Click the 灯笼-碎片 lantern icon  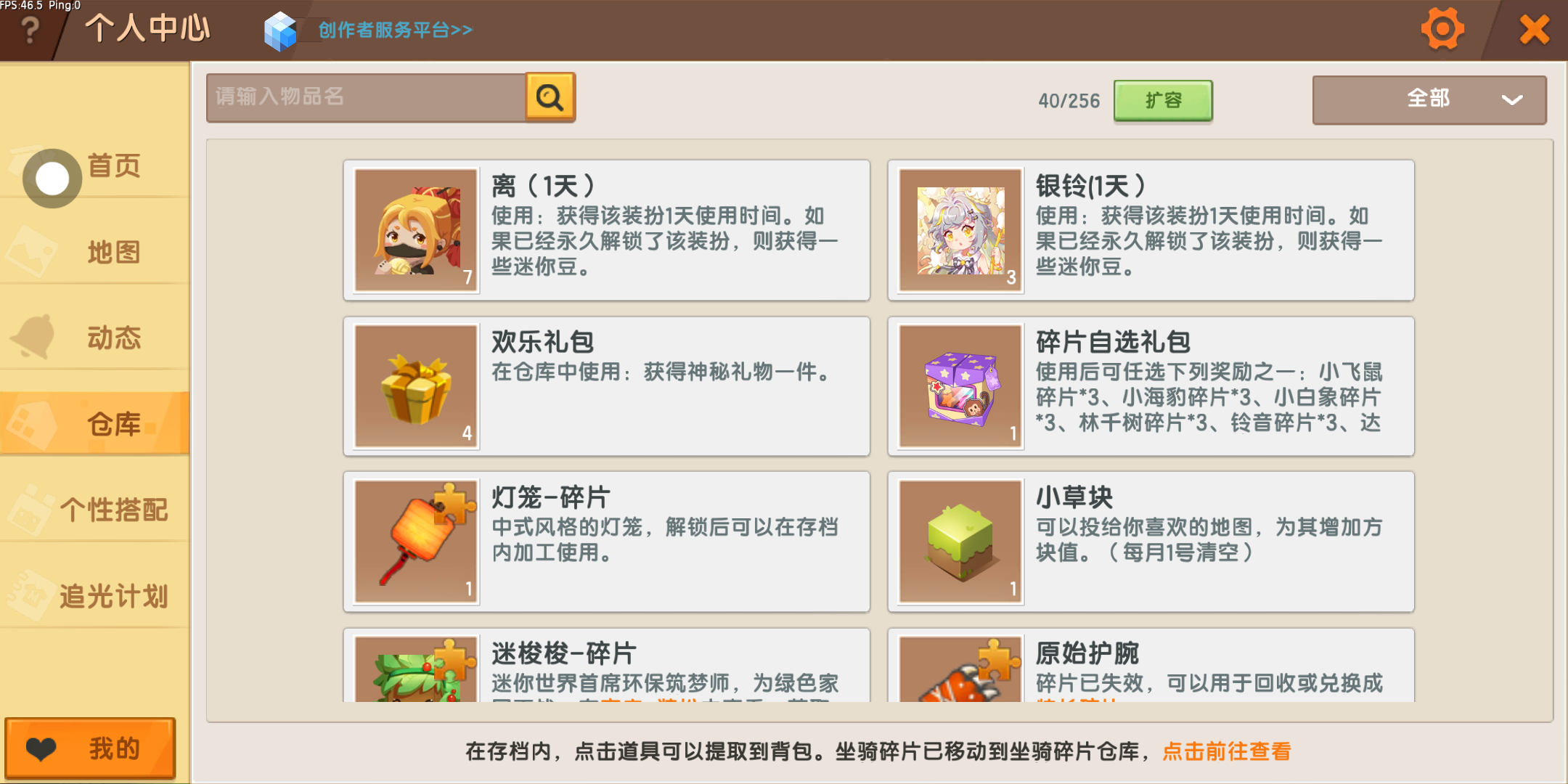tap(416, 542)
